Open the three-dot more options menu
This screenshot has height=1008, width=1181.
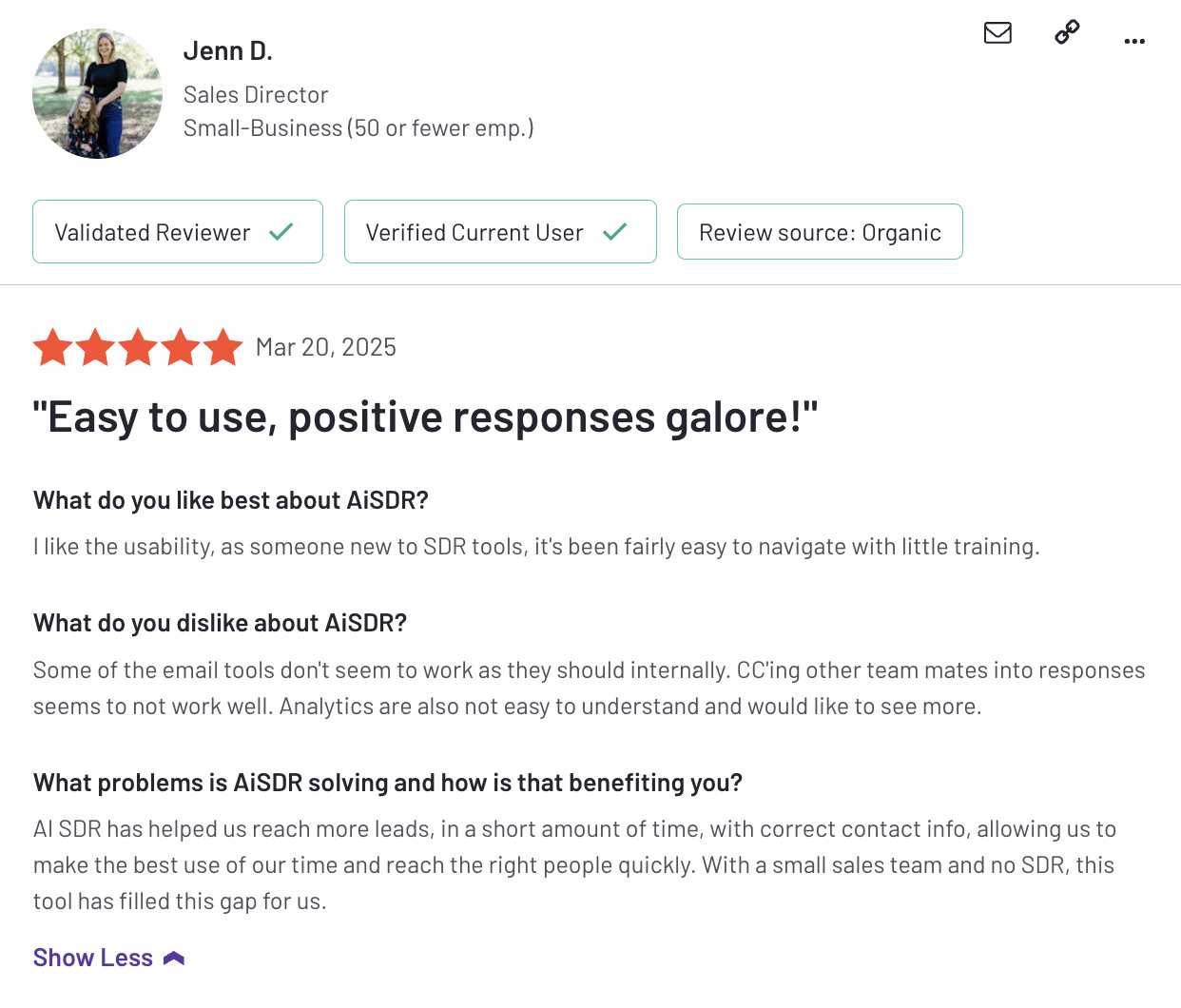(x=1134, y=41)
